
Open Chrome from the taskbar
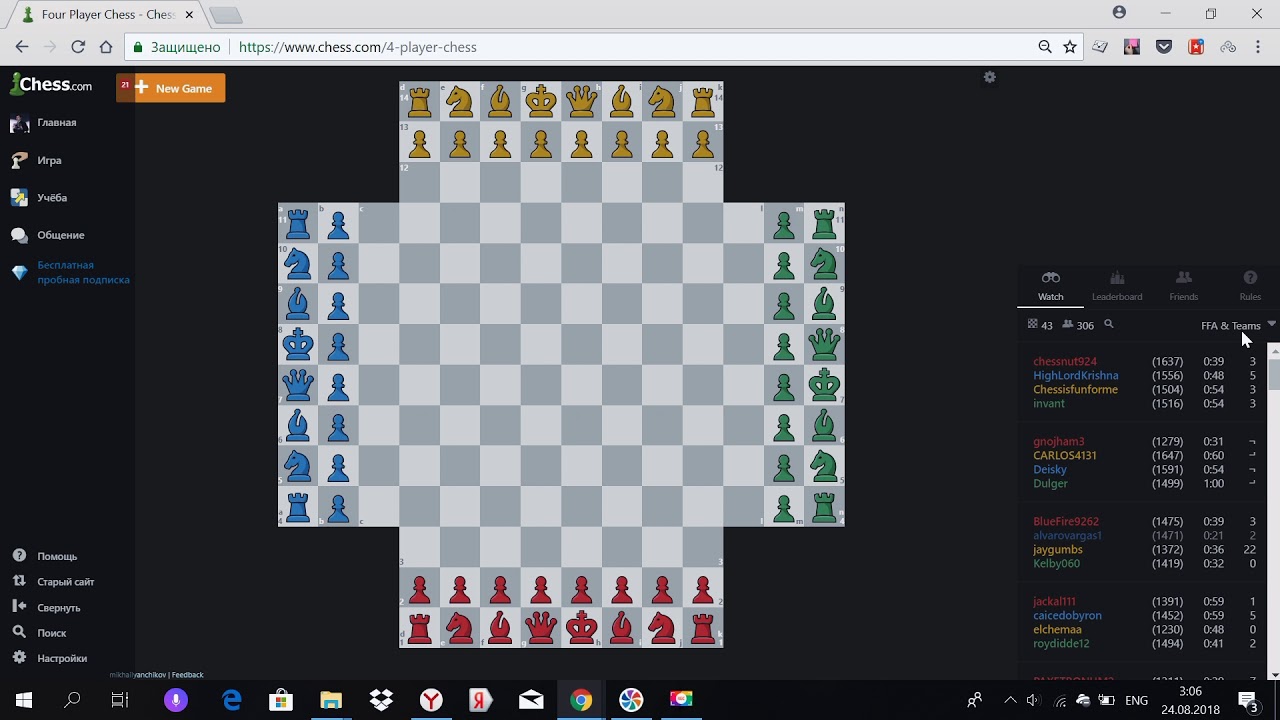coord(581,700)
